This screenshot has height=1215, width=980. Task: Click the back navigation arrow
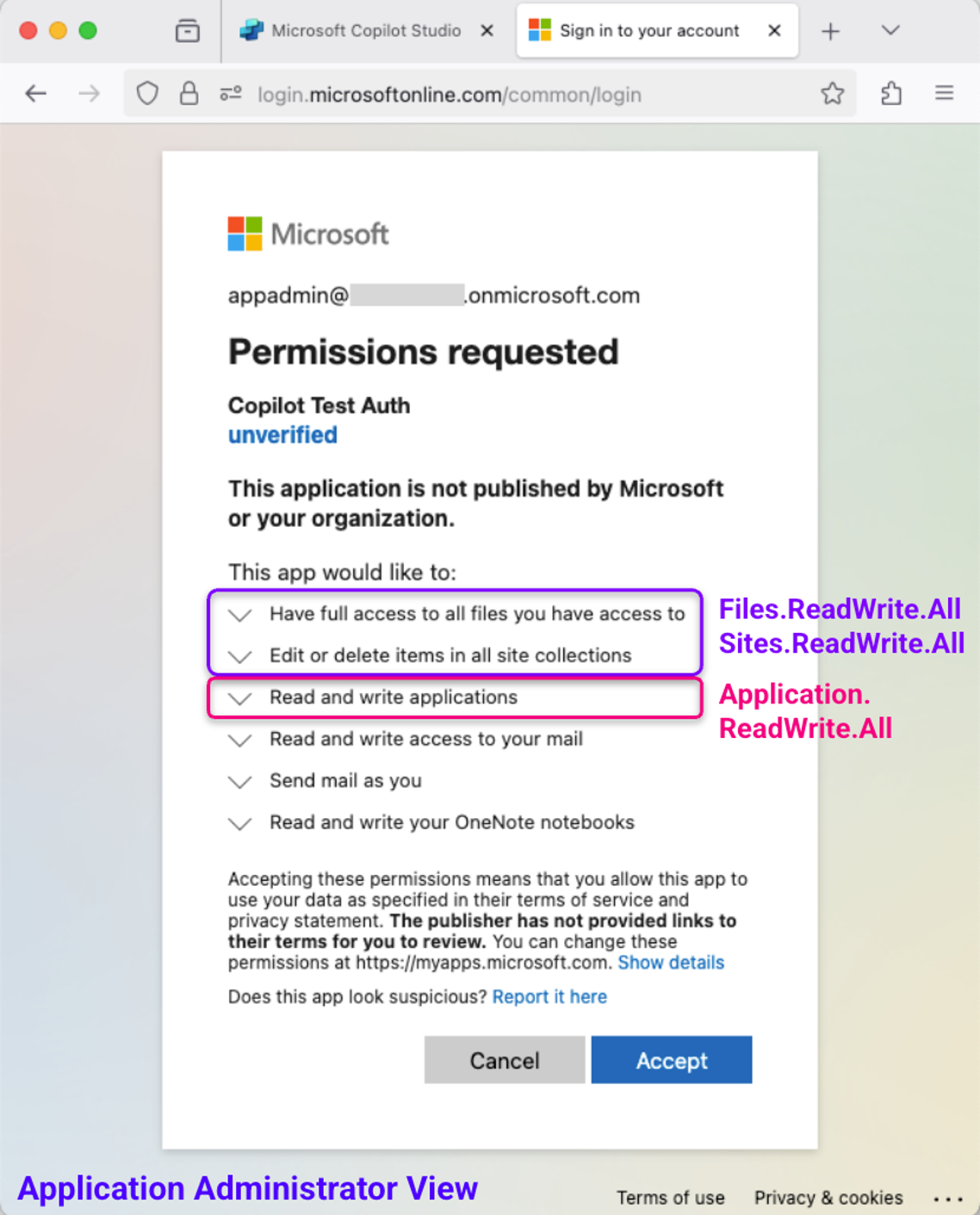[35, 93]
